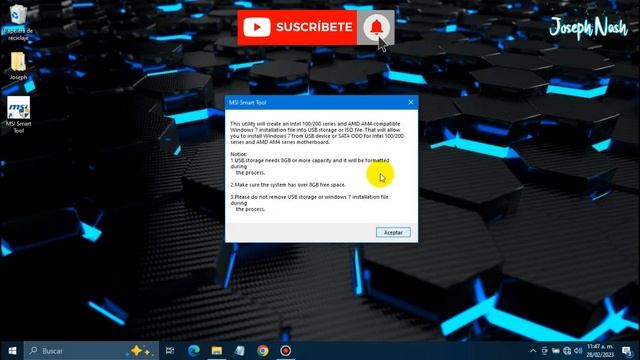The image size is (640, 360).
Task: Click into the Buscar taskbar search field
Action: [91, 351]
